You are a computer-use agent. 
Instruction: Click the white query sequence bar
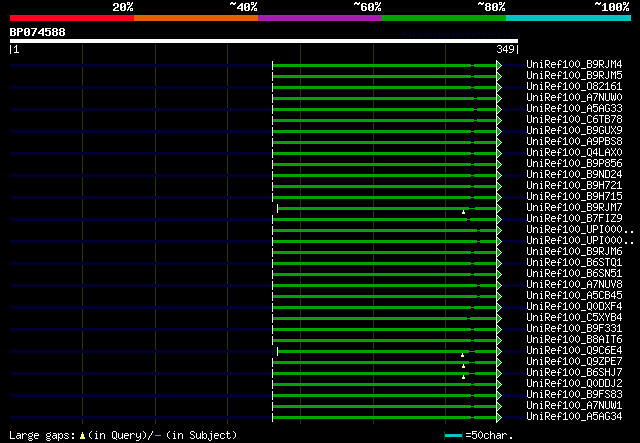pos(264,41)
